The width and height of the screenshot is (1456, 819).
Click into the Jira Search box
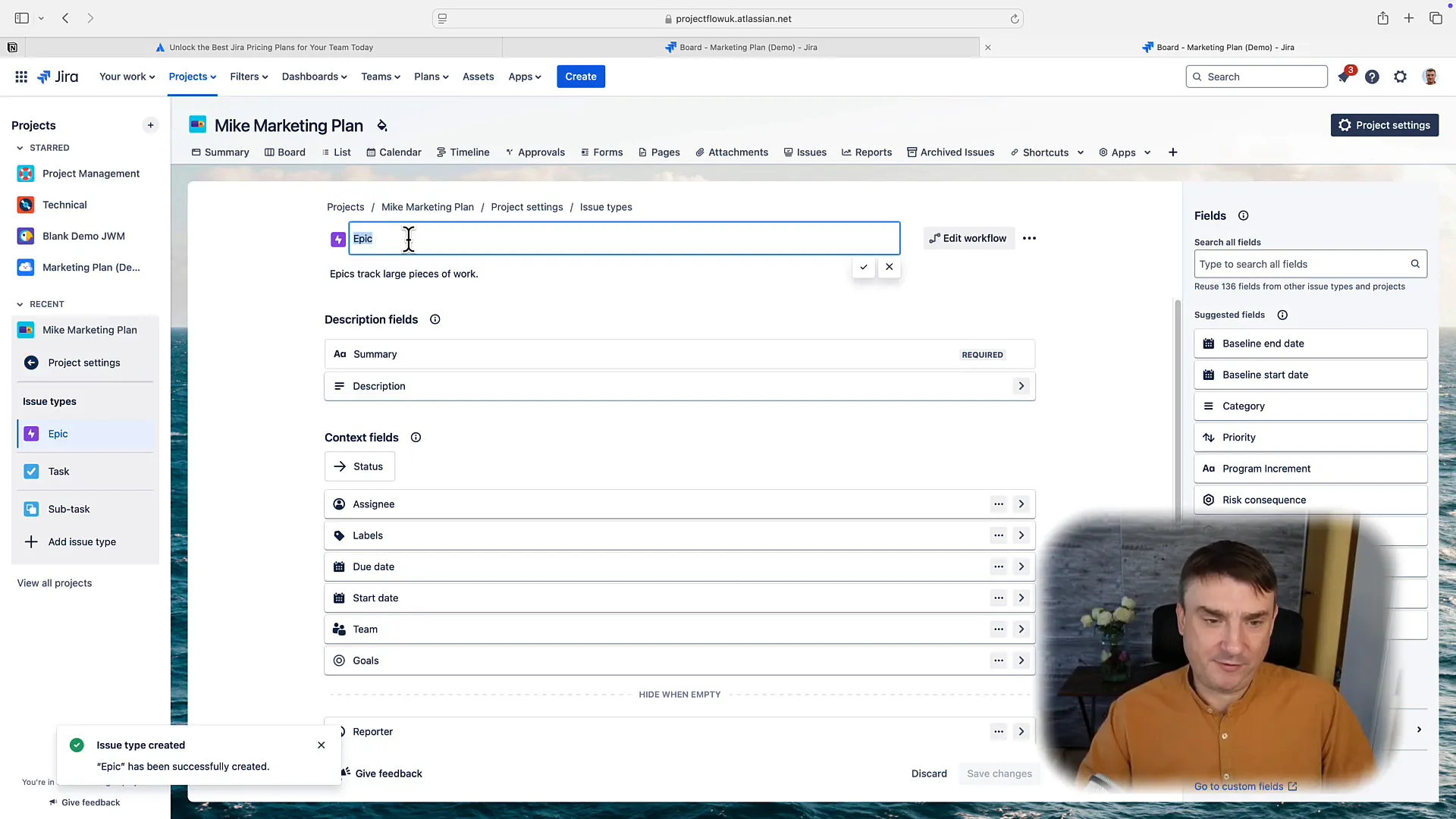click(1256, 77)
